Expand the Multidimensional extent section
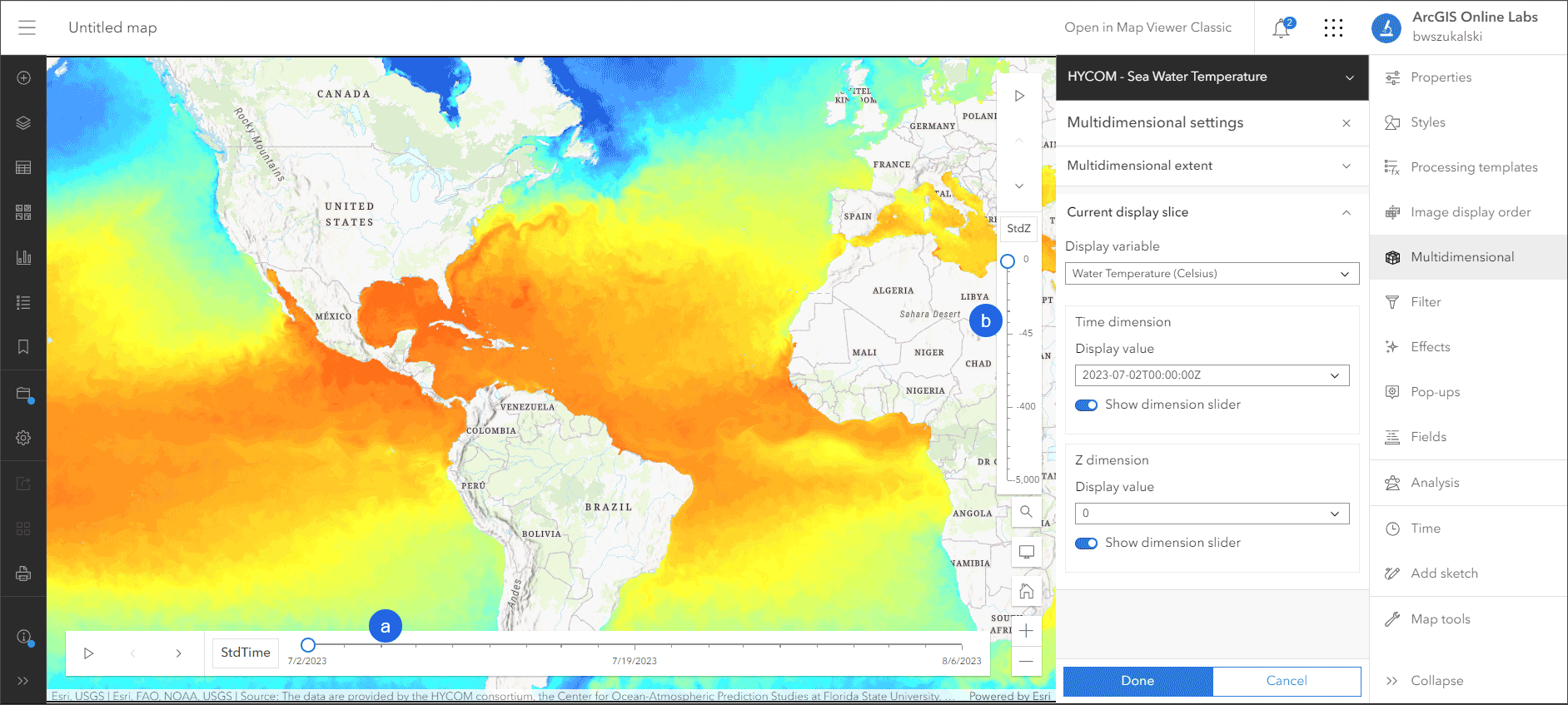This screenshot has width=1568, height=705. [1212, 166]
